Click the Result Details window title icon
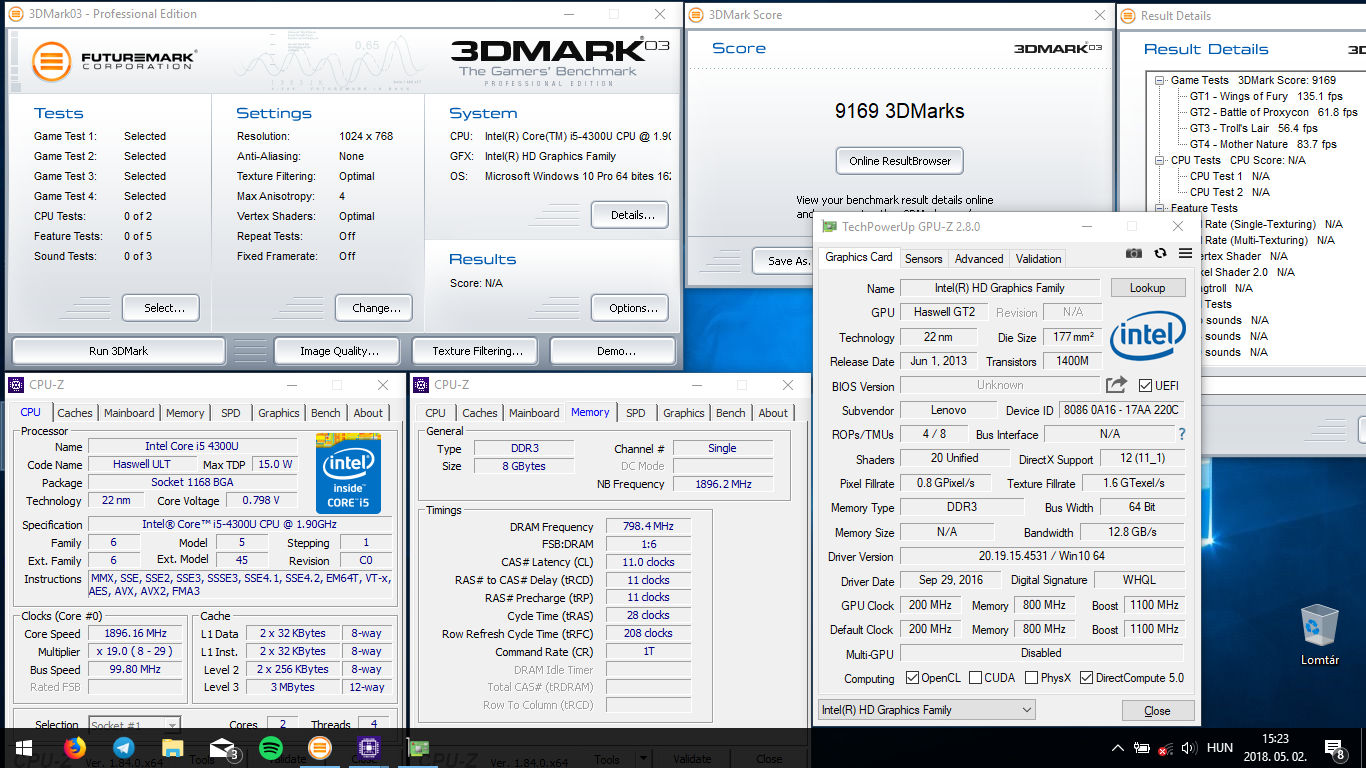1366x768 pixels. click(1129, 15)
